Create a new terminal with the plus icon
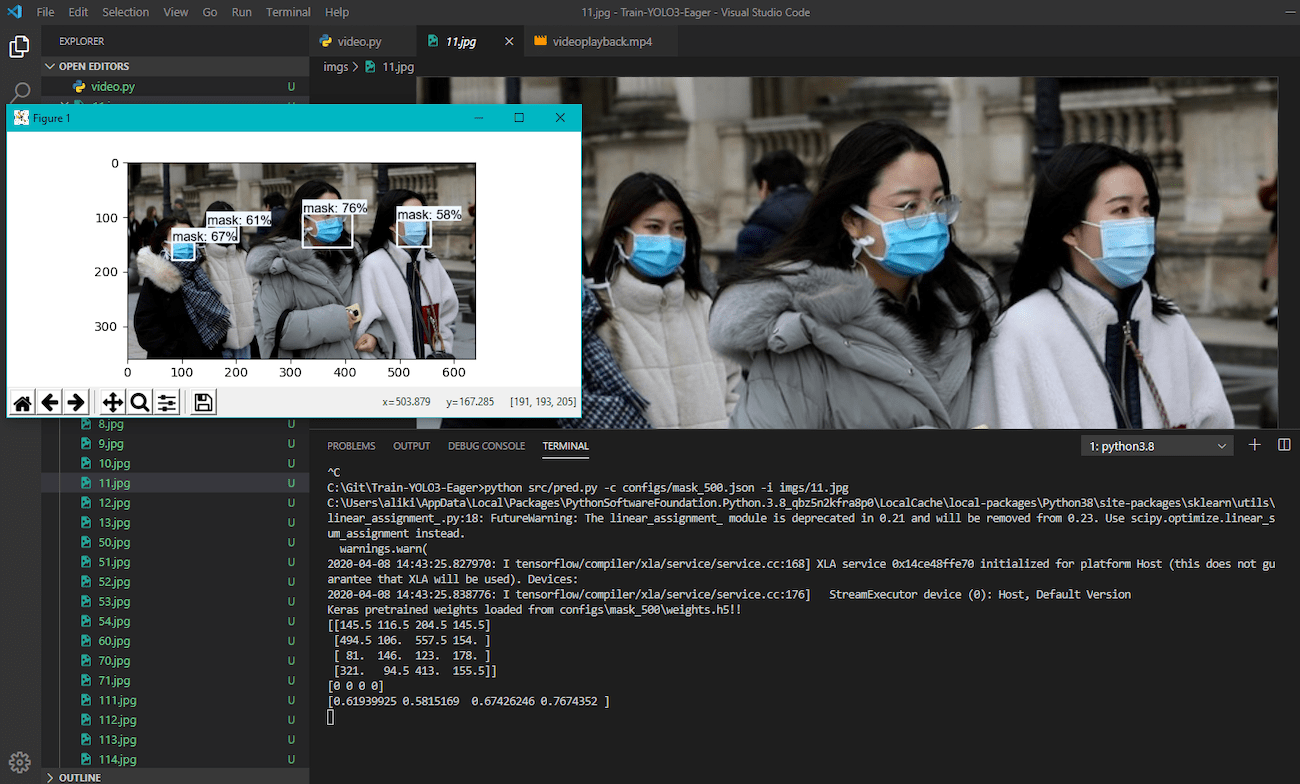 pyautogui.click(x=1255, y=445)
